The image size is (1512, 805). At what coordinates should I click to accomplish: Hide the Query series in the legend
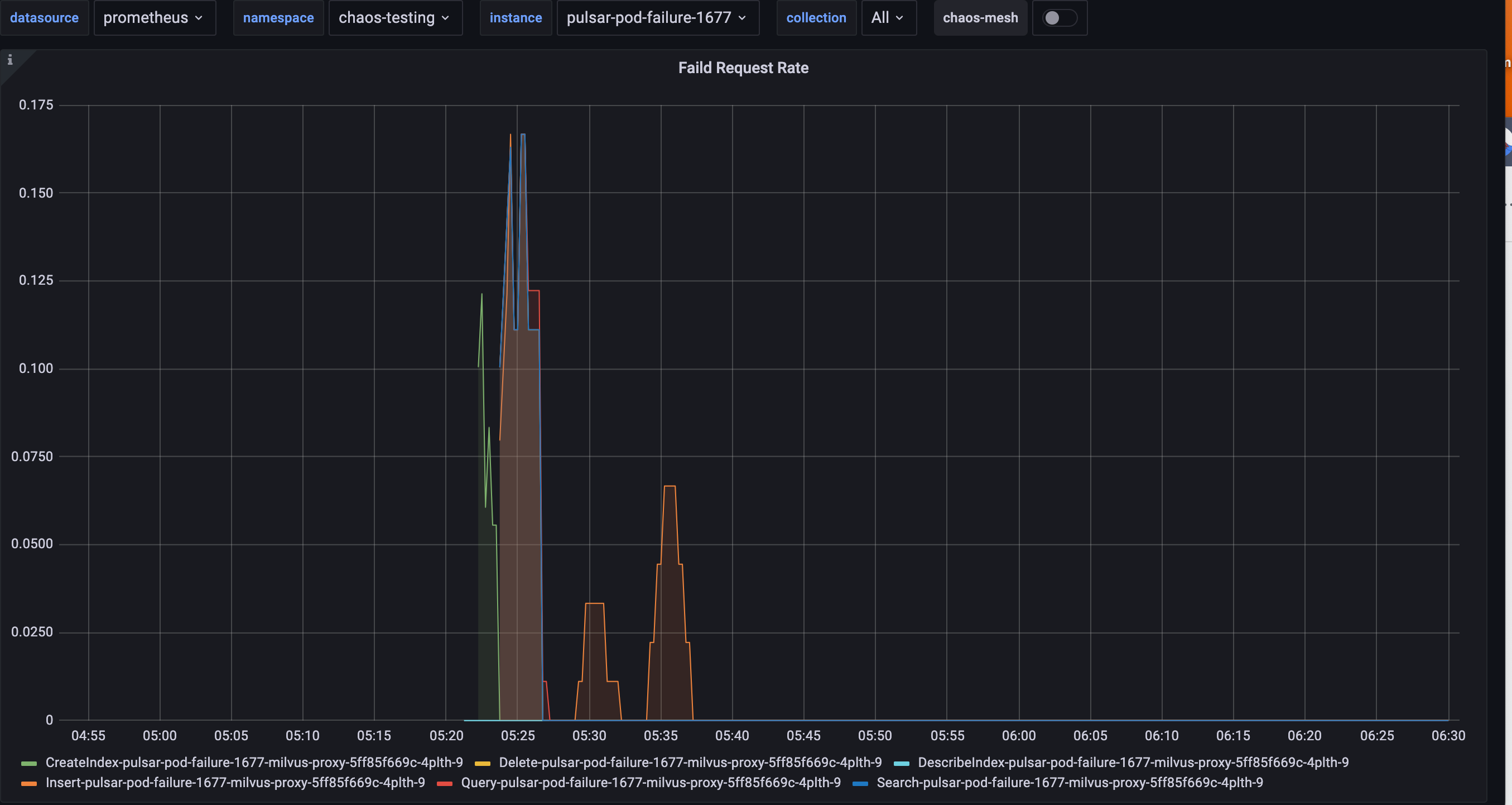coord(651,783)
